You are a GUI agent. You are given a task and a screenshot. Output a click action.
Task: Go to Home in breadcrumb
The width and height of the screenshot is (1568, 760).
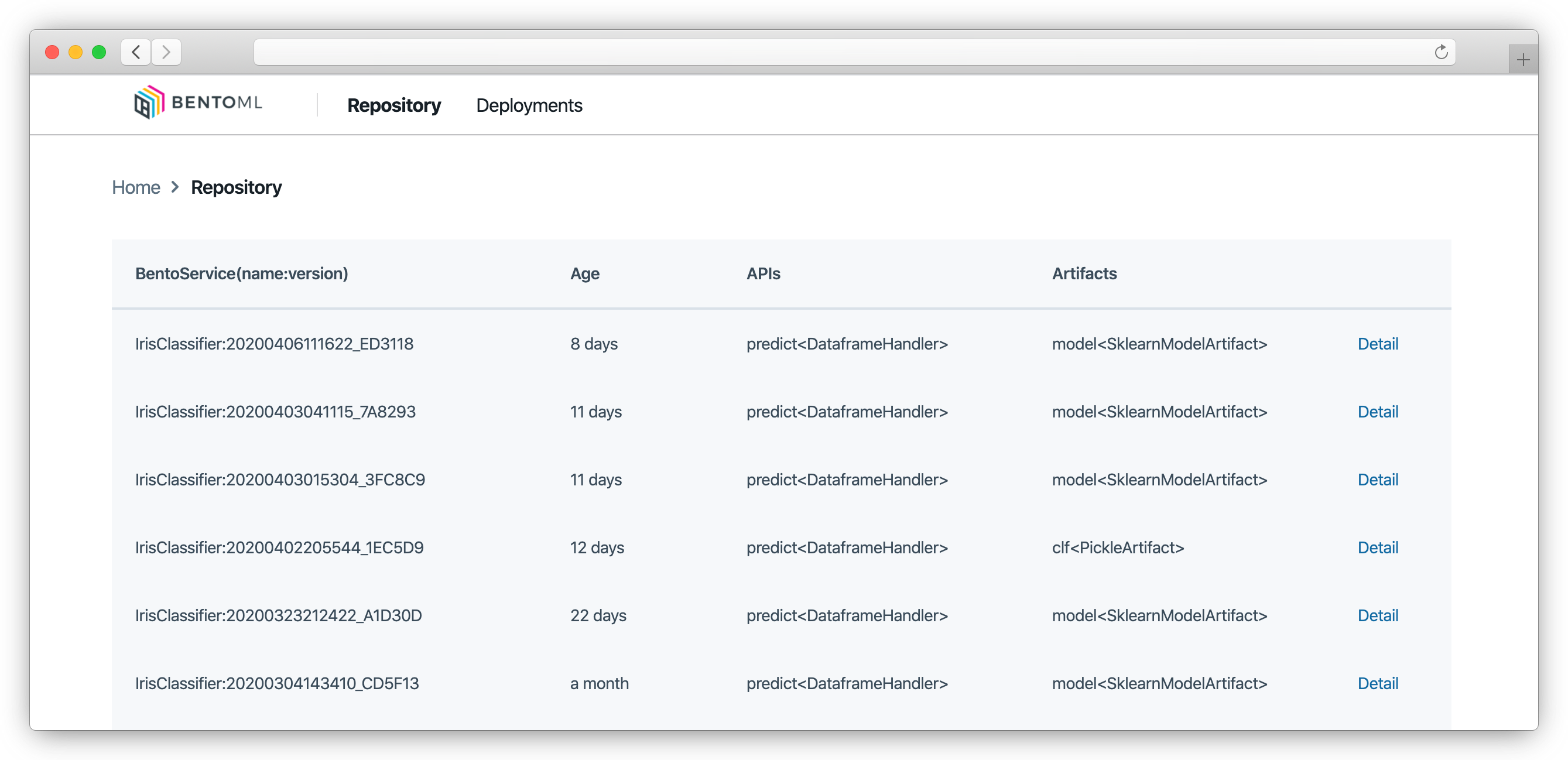pos(136,187)
